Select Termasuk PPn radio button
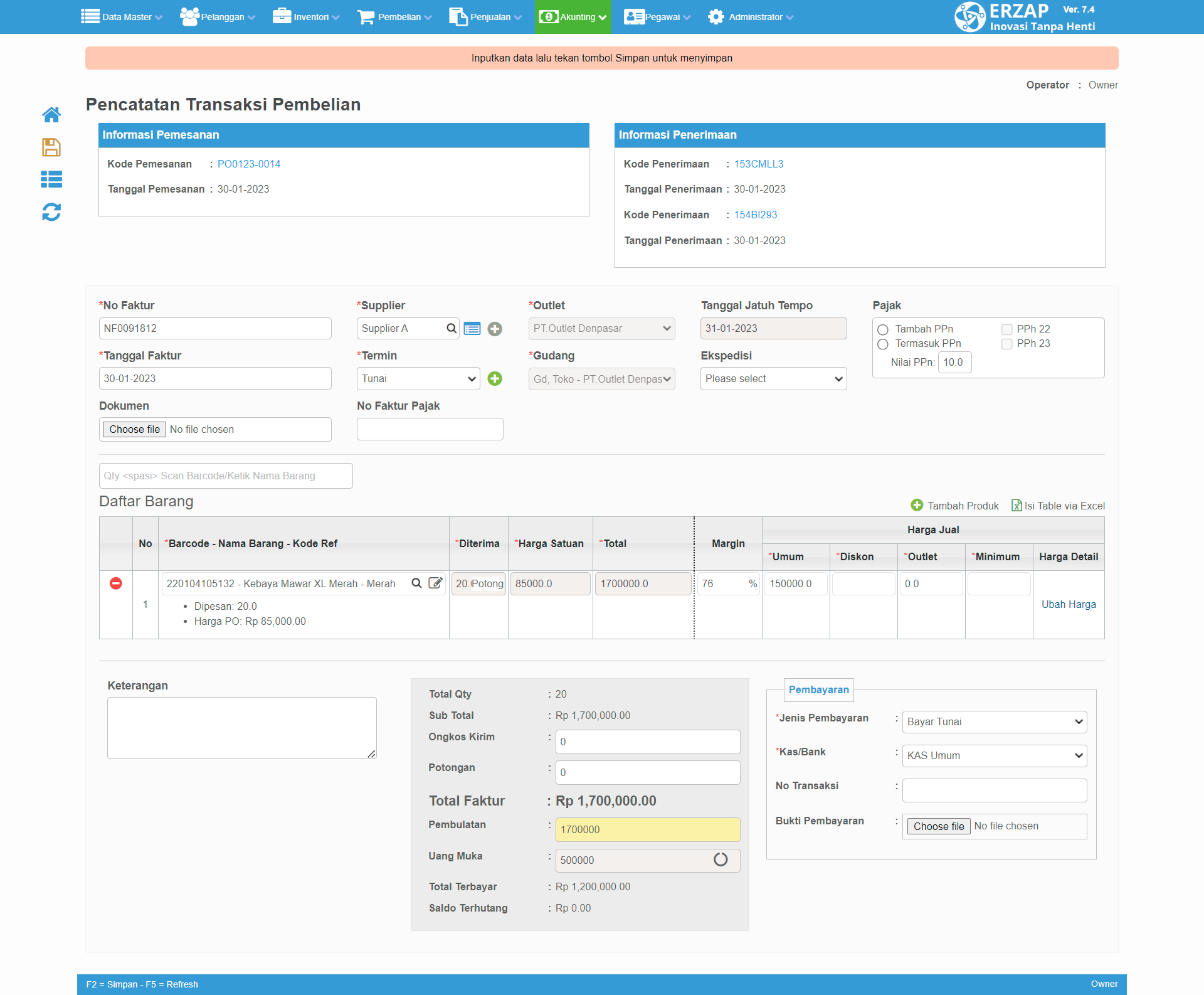 [x=883, y=344]
